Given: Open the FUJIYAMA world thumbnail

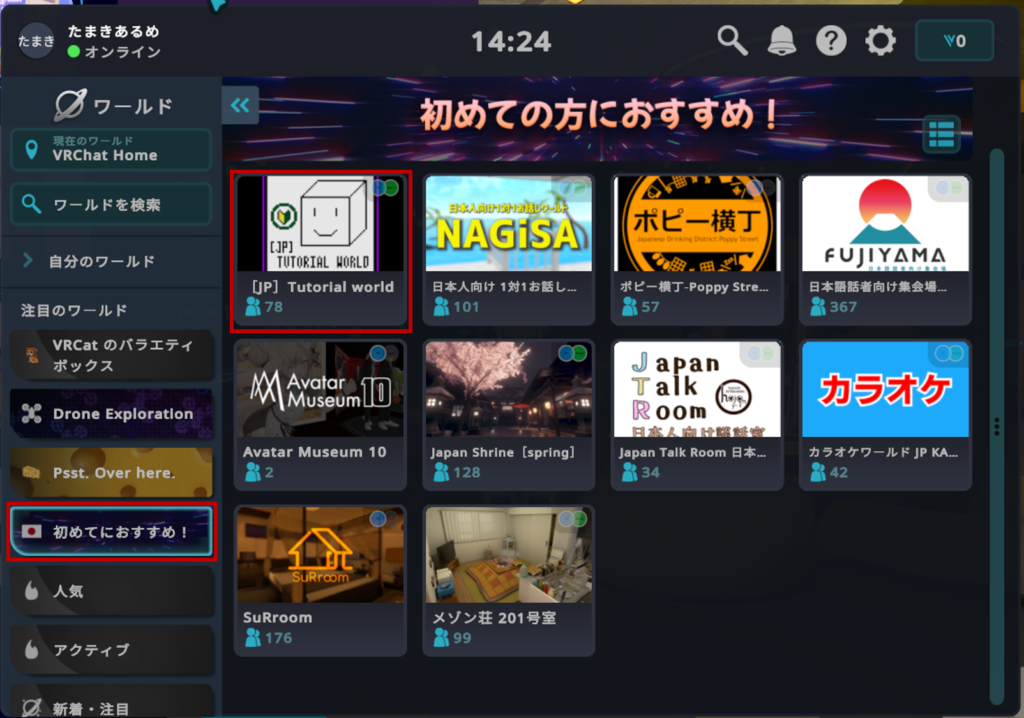Looking at the screenshot, I should pyautogui.click(x=885, y=224).
